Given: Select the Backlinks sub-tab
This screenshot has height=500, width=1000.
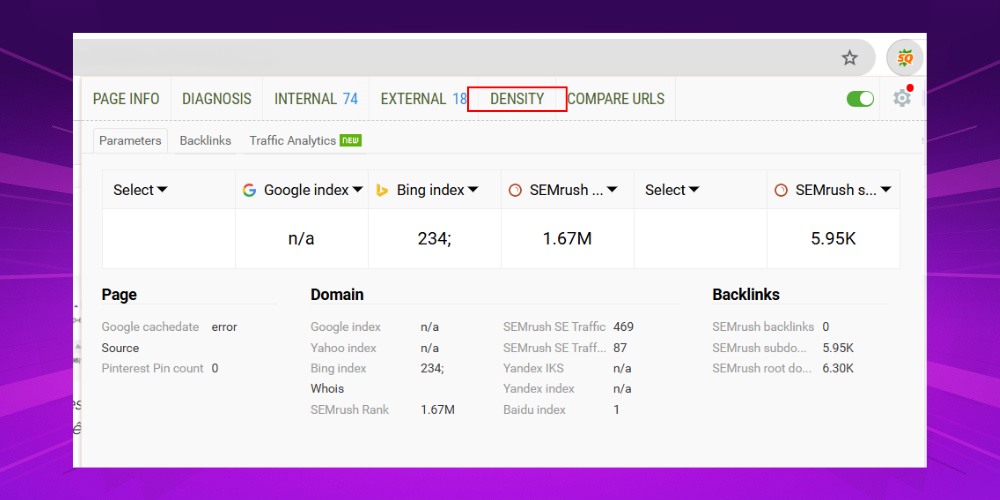Looking at the screenshot, I should [x=205, y=140].
